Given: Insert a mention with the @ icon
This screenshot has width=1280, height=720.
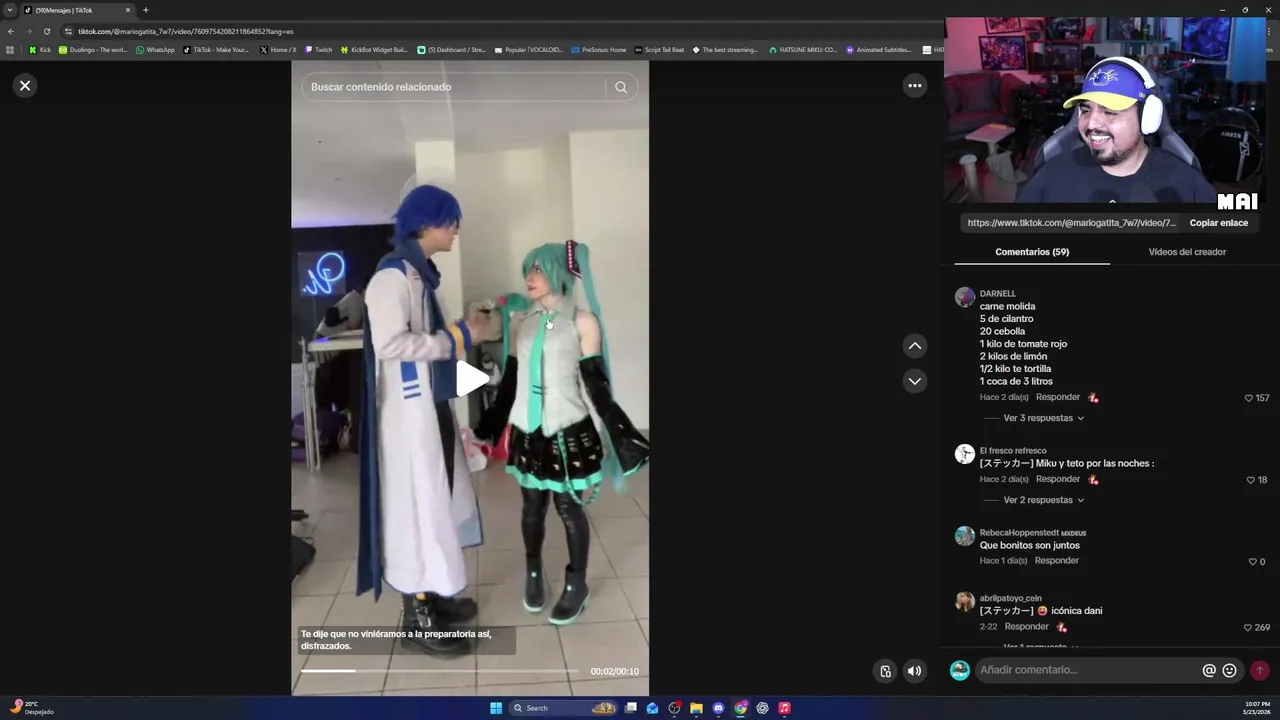Looking at the screenshot, I should [1209, 671].
